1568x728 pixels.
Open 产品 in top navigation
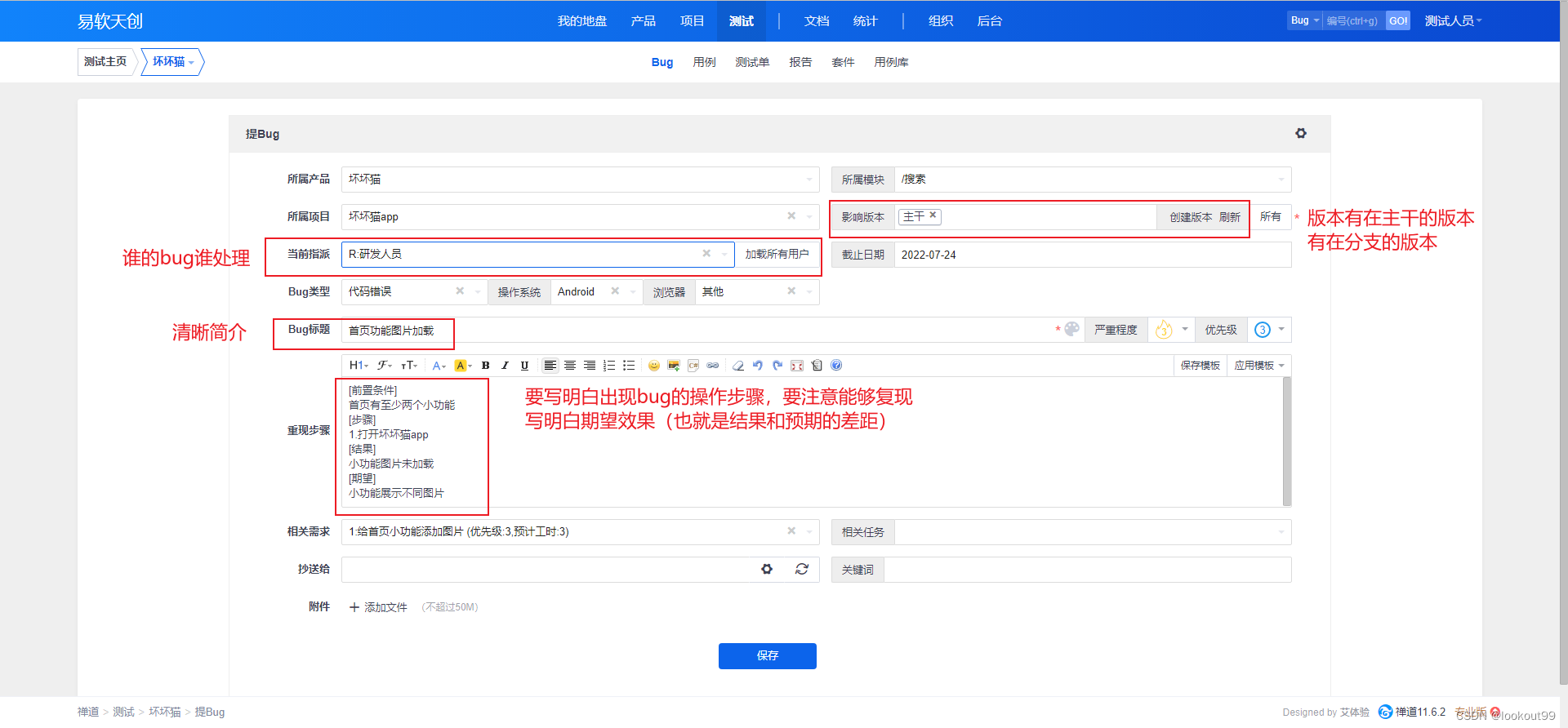pos(644,21)
